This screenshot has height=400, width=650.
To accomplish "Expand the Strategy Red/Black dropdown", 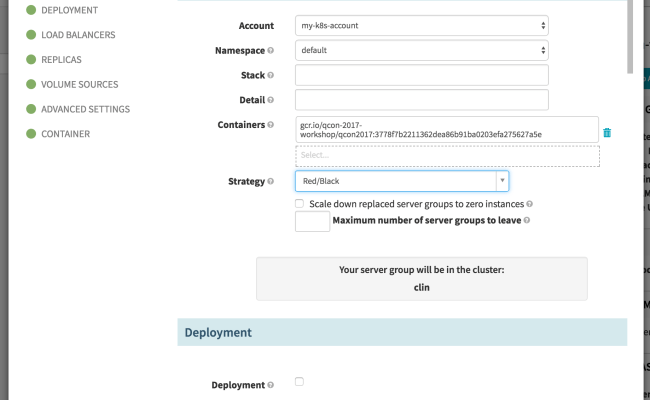I will pyautogui.click(x=402, y=181).
